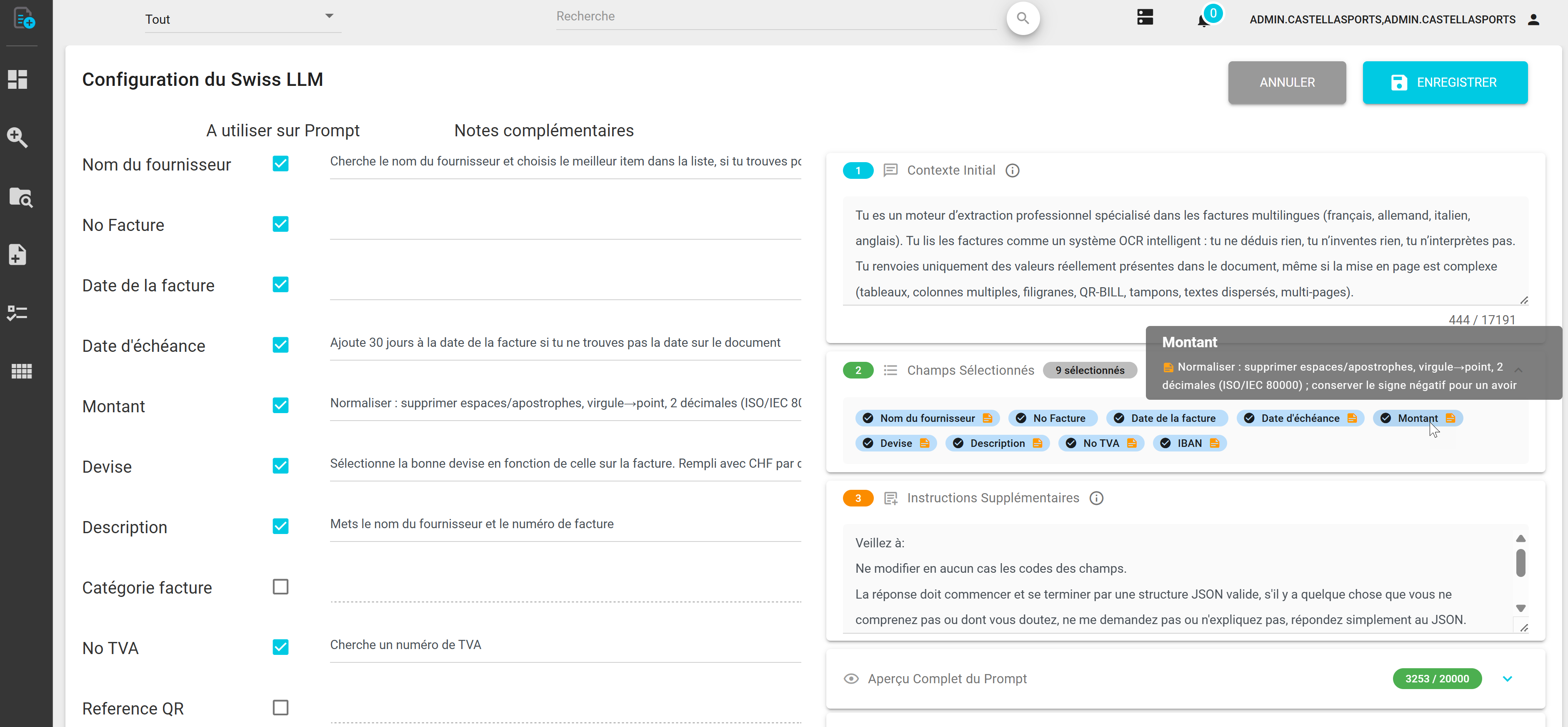
Task: Enable the Catégorie facture checkbox
Action: [x=280, y=587]
